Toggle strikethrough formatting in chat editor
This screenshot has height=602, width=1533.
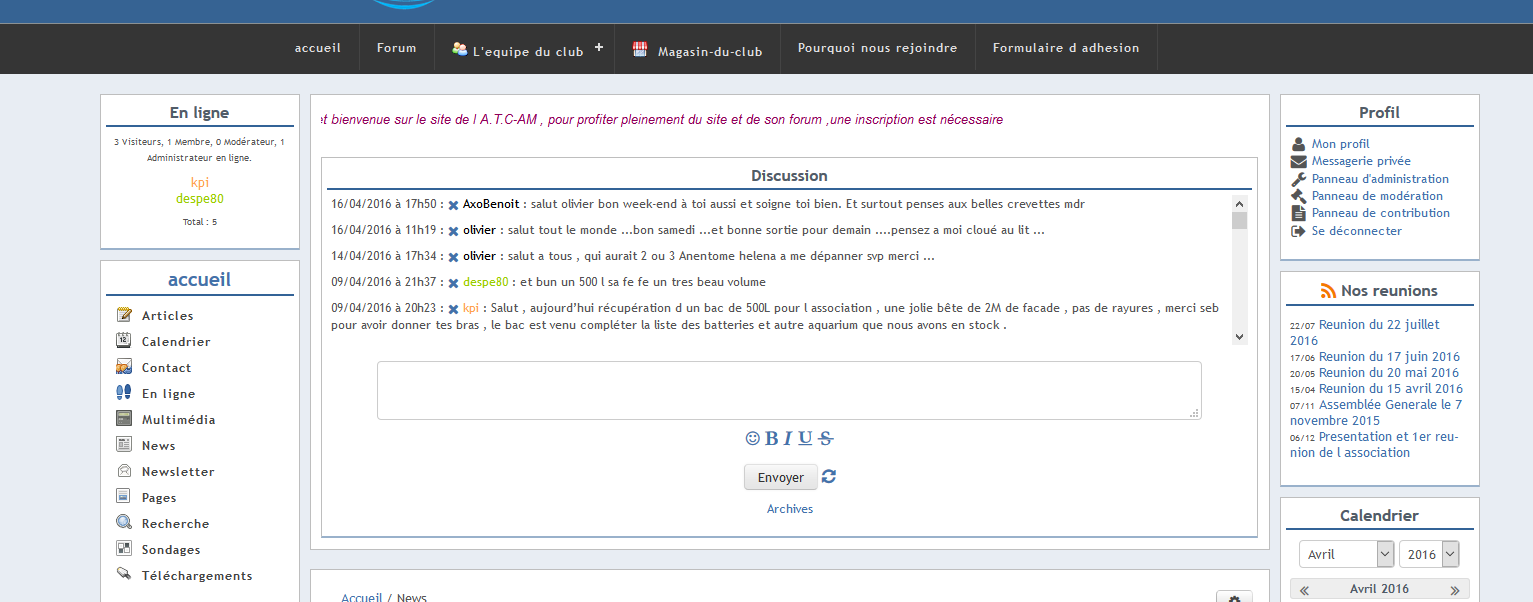pyautogui.click(x=825, y=438)
